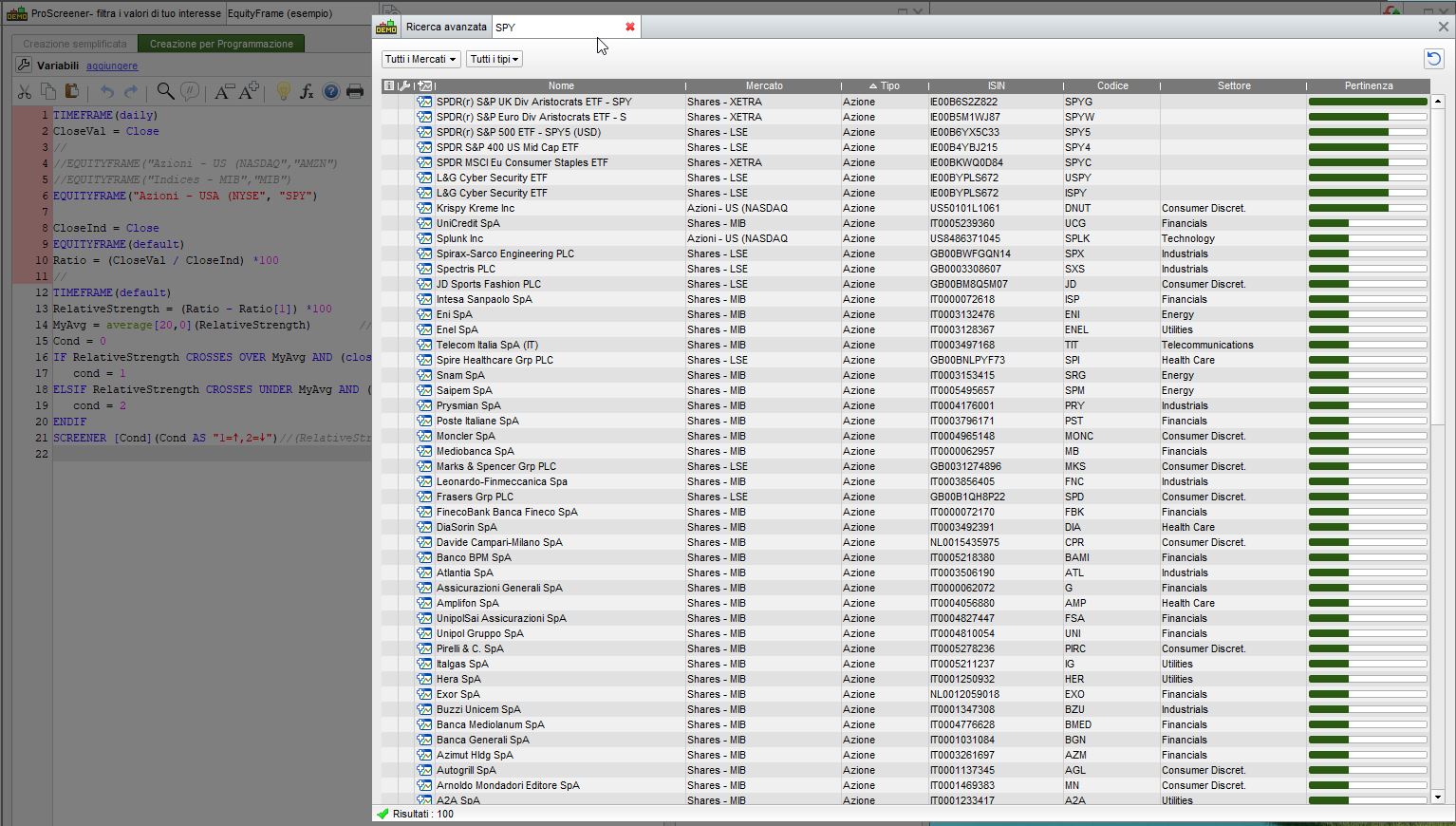The width and height of the screenshot is (1456, 826).
Task: Select Spirax-Sarco Engineering PLC row
Action: (x=905, y=253)
